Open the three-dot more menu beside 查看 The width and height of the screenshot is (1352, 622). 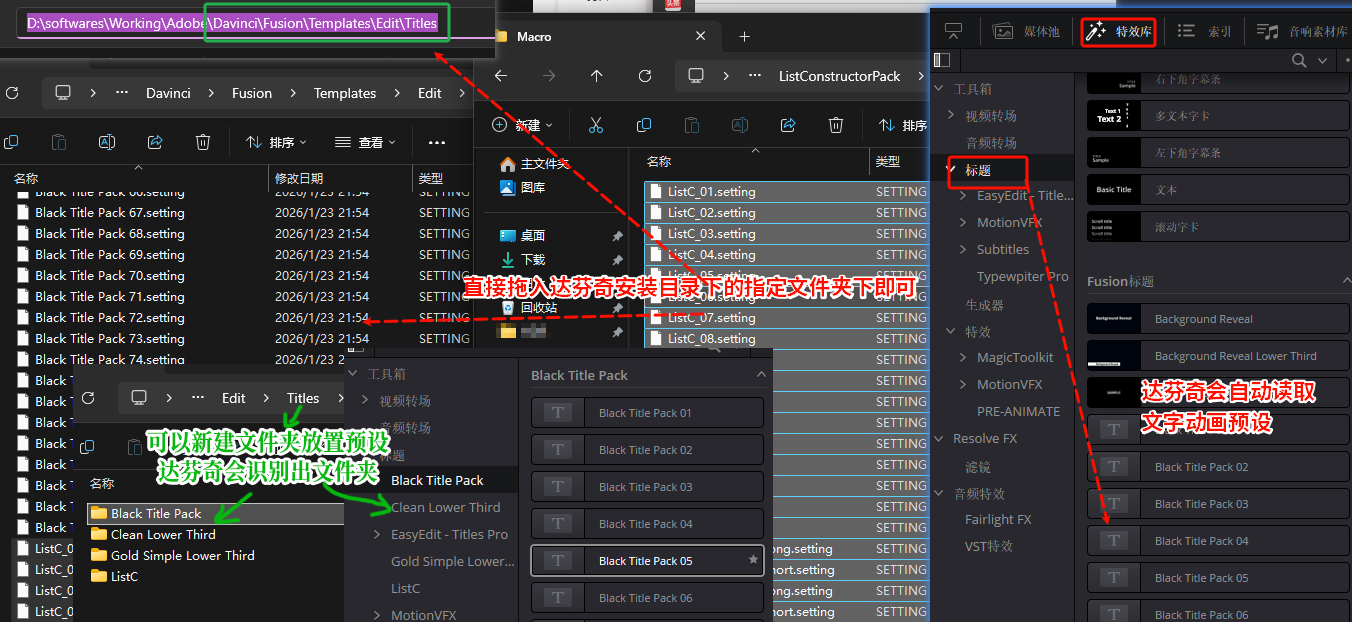point(437,142)
